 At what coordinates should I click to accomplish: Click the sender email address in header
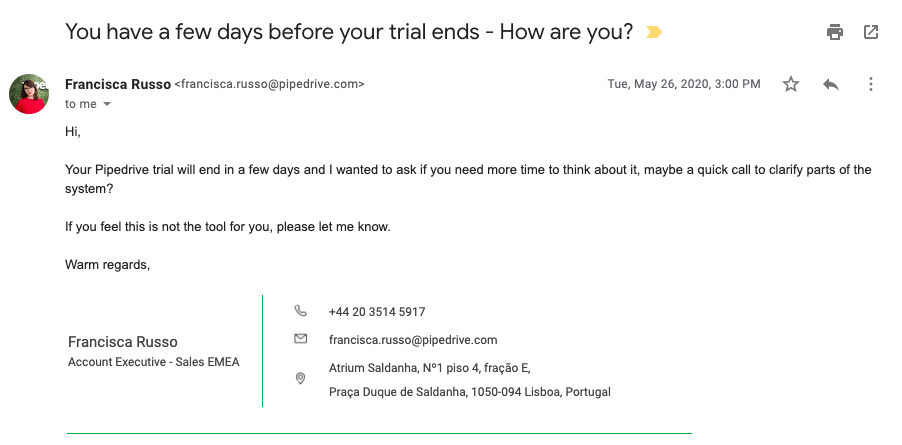click(x=269, y=85)
